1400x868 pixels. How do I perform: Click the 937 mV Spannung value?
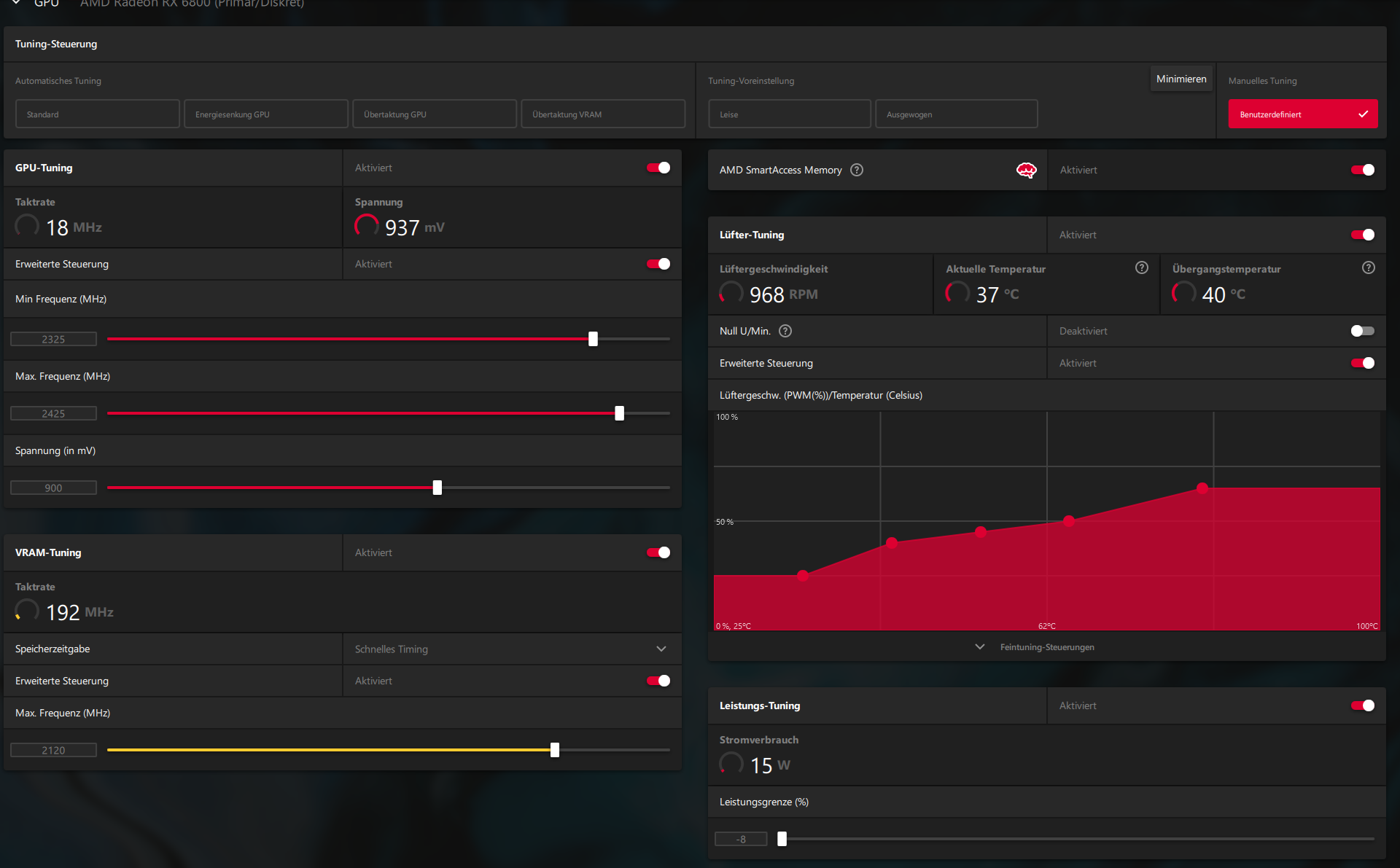[414, 227]
